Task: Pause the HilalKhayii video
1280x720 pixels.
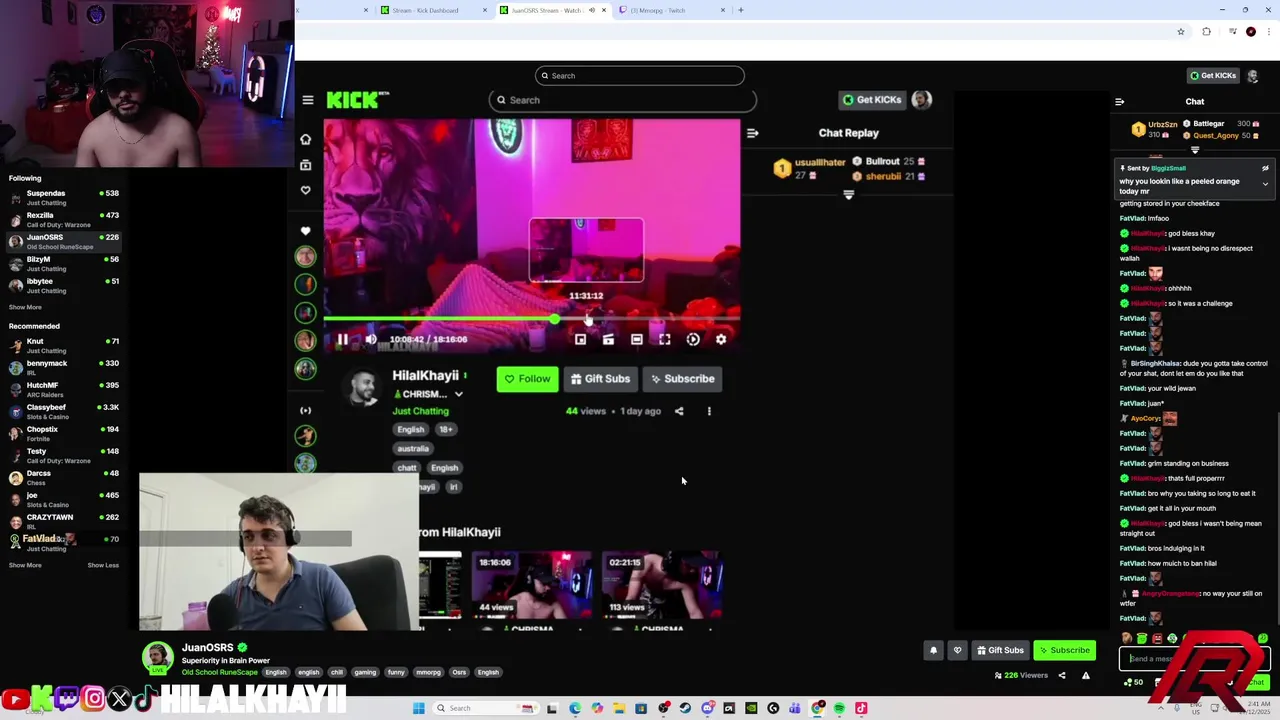Action: pos(342,339)
